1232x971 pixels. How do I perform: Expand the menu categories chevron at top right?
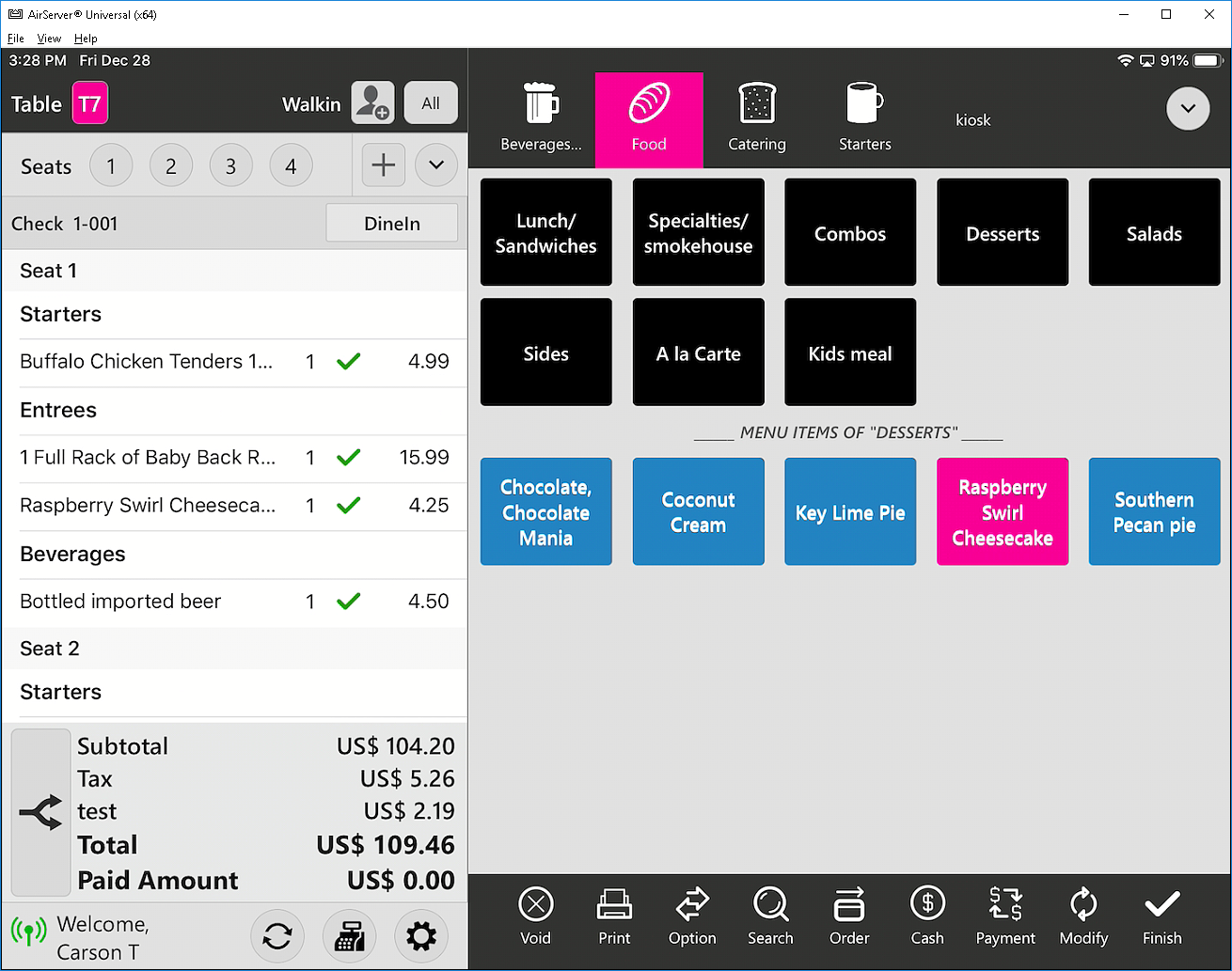point(1188,109)
